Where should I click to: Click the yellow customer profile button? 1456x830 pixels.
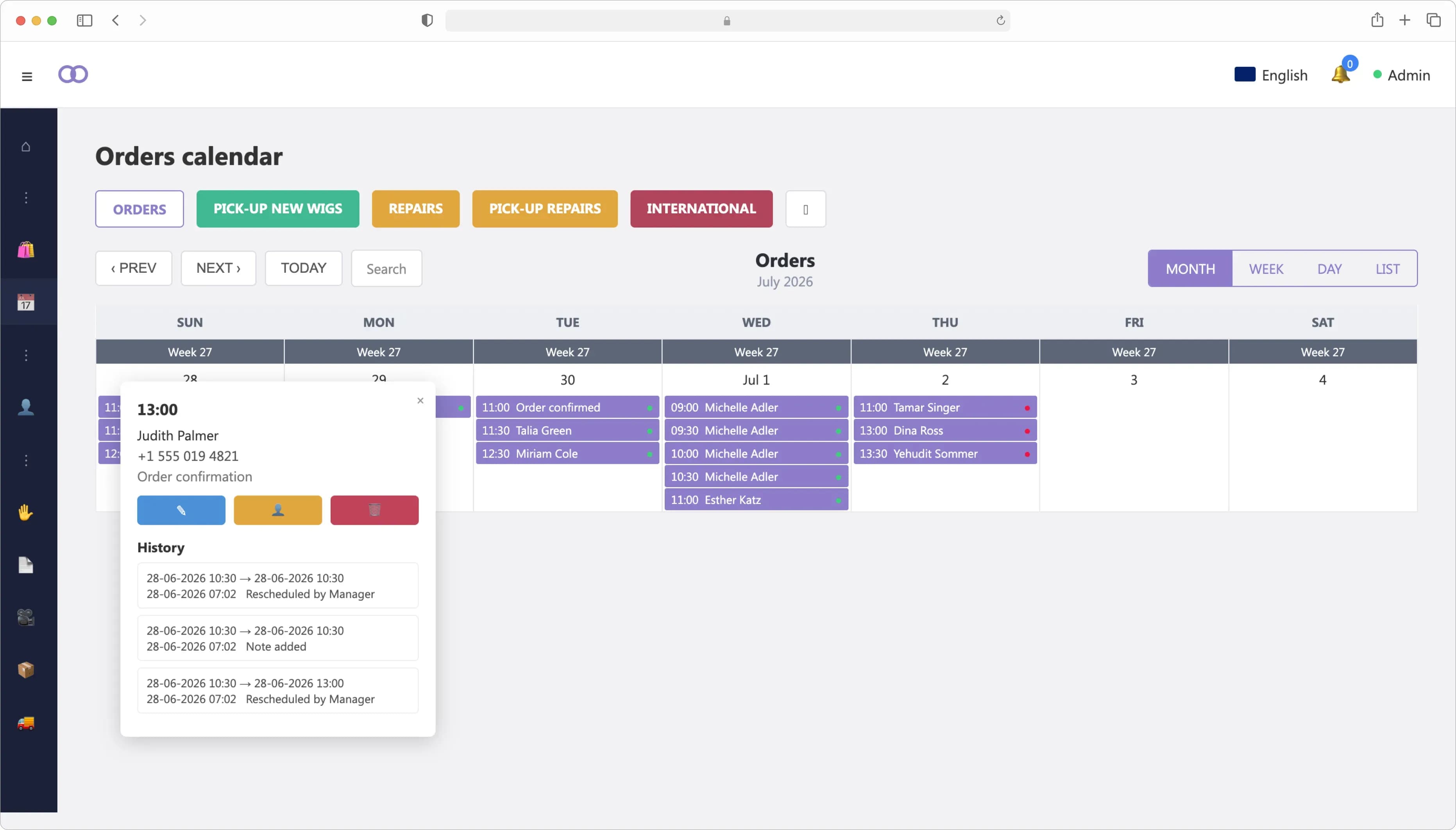(277, 510)
